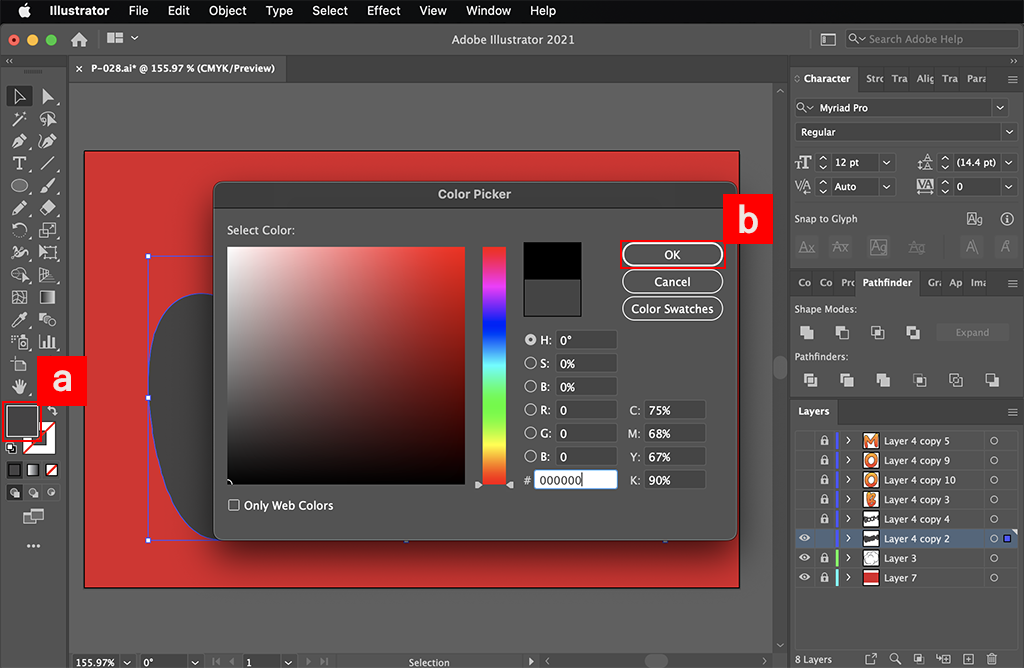1024x668 pixels.
Task: Click inside the color field gradient
Action: 346,366
